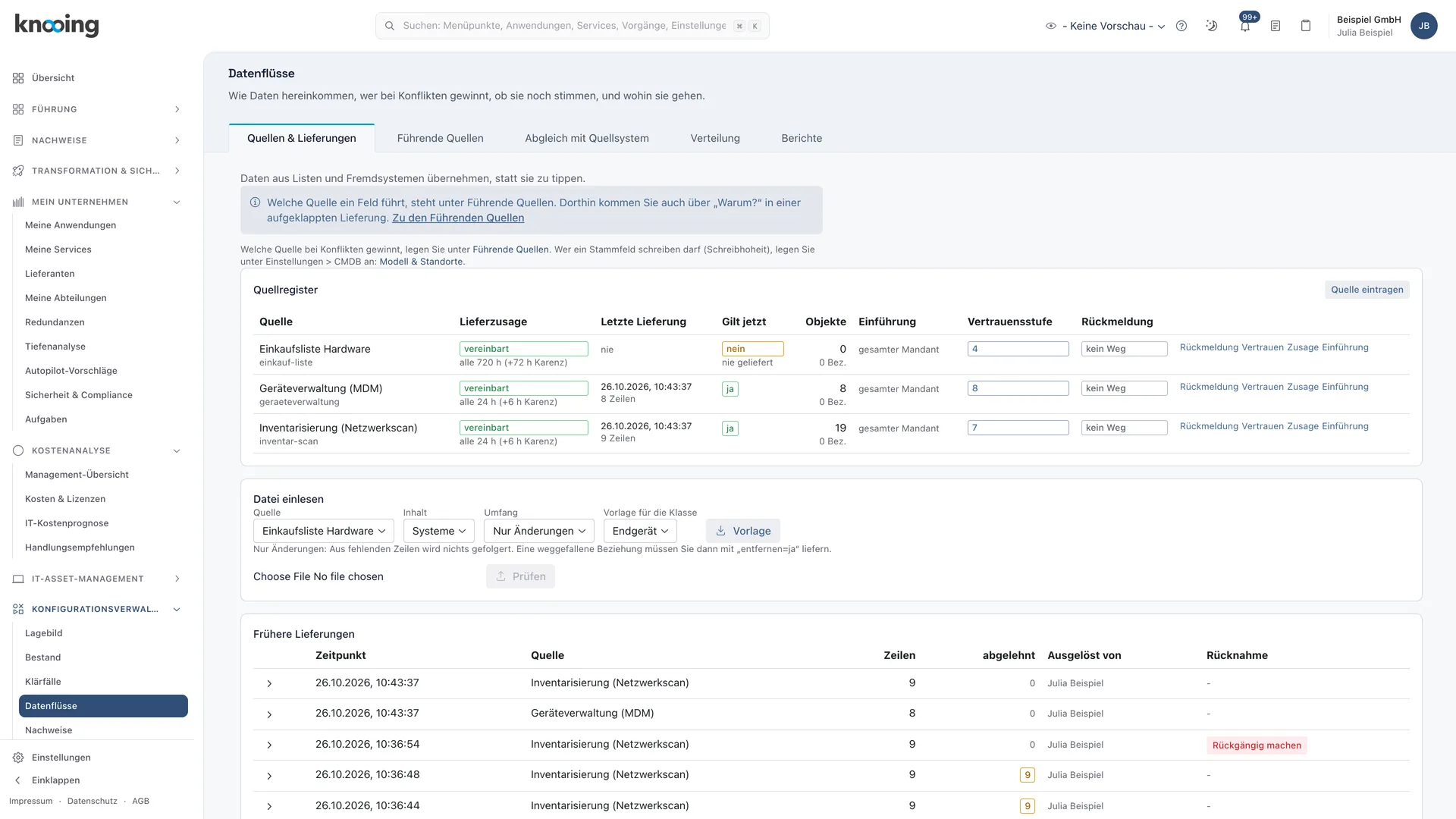This screenshot has width=1456, height=819.
Task: Open the Inhalt dropdown Systeme
Action: click(439, 531)
